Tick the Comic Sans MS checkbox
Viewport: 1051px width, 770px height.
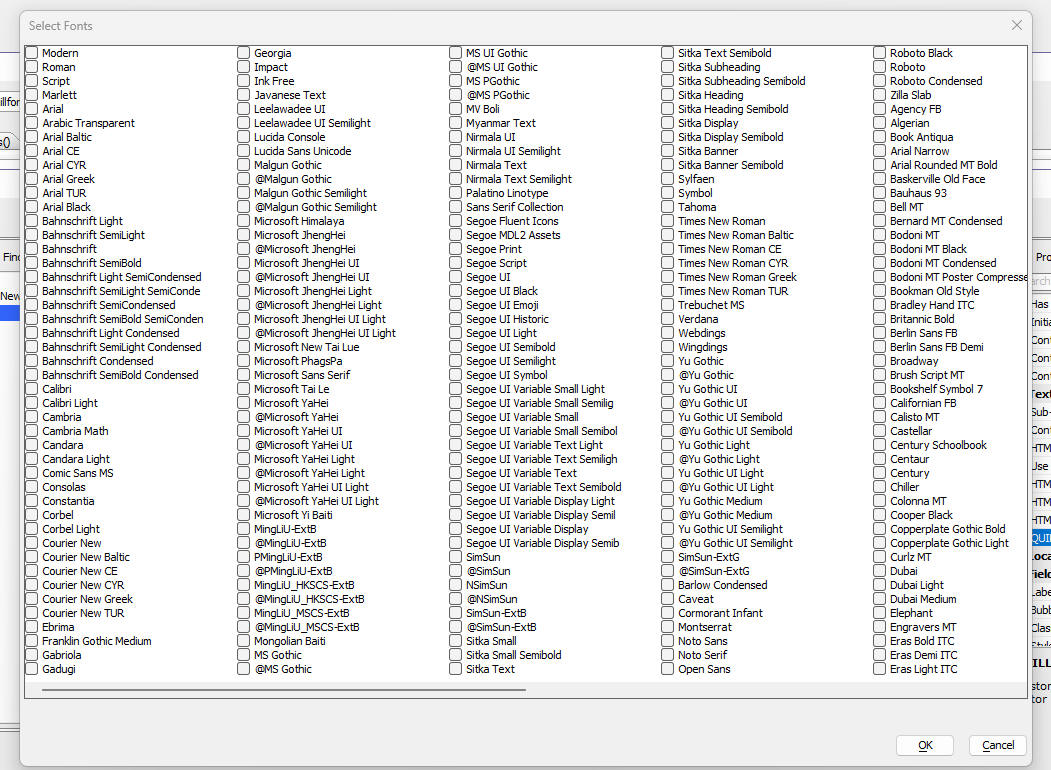(x=32, y=473)
